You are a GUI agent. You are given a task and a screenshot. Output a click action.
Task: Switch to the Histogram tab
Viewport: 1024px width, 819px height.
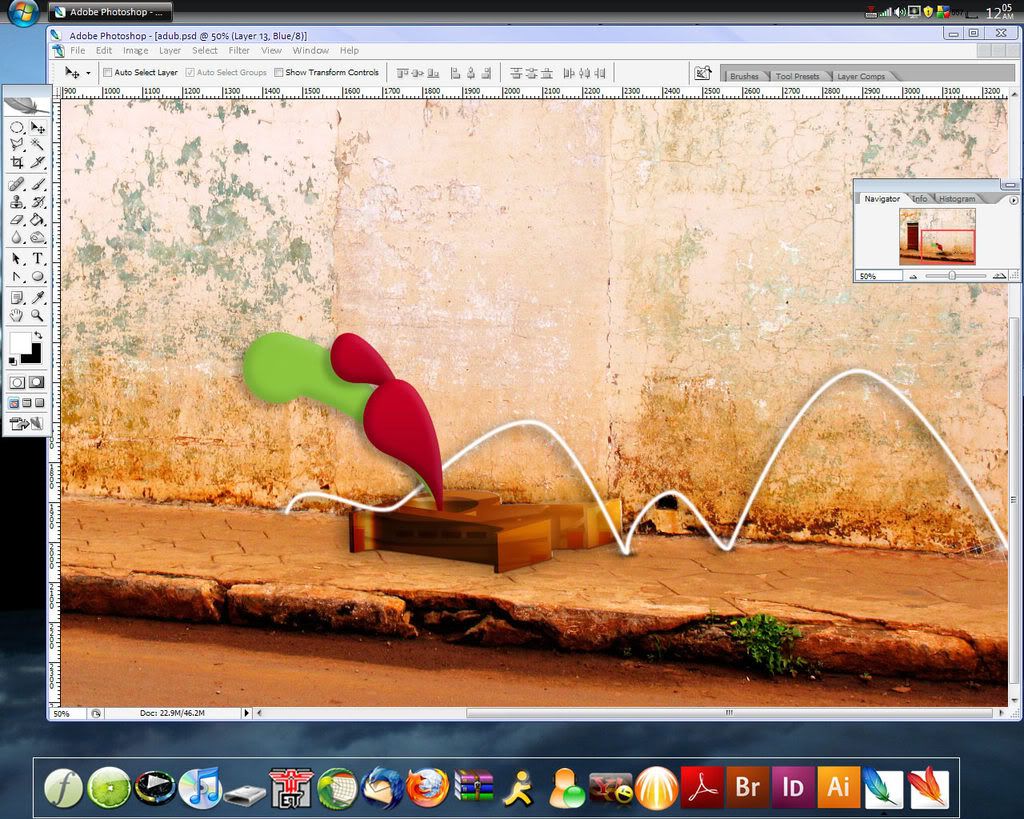(x=957, y=199)
